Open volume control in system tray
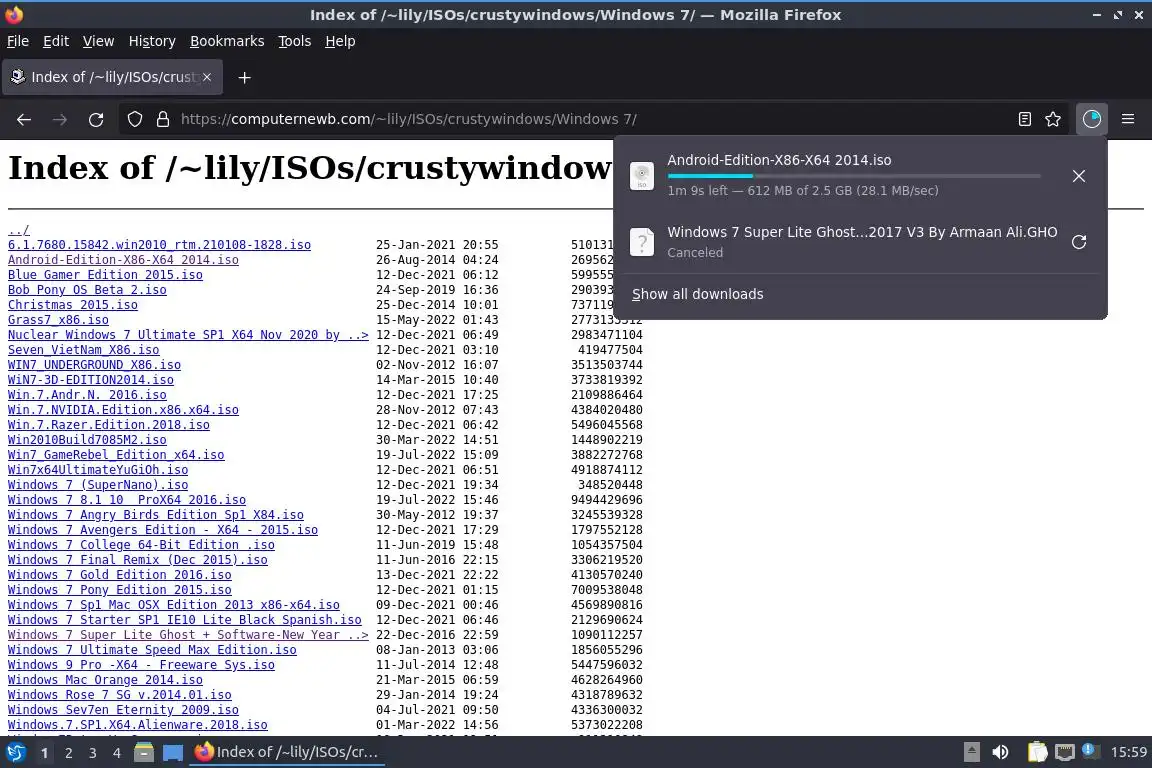The image size is (1152, 768). pos(1000,752)
